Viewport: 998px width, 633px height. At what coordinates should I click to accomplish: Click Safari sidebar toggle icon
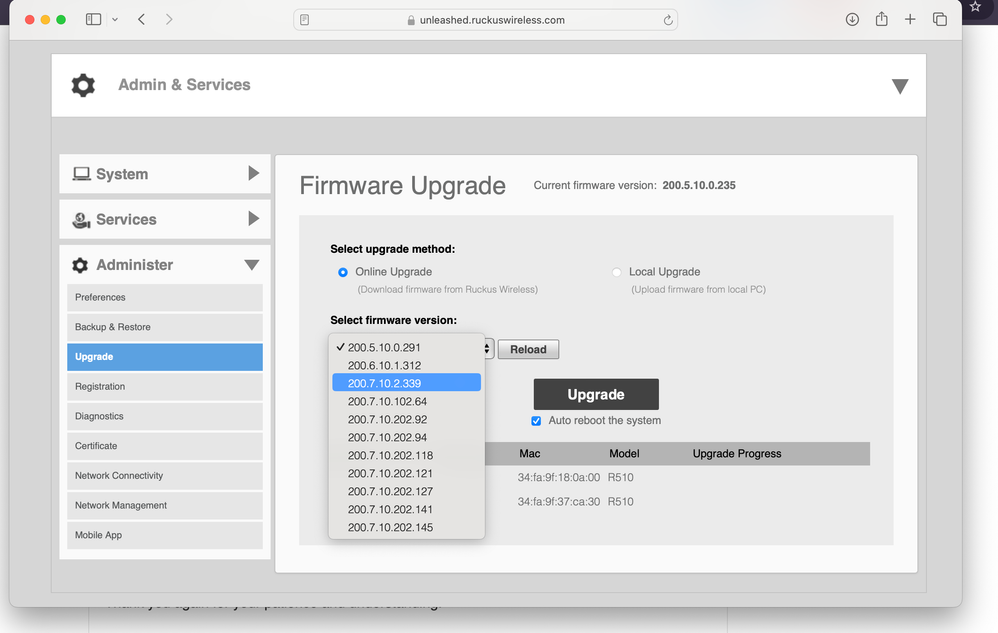94,20
